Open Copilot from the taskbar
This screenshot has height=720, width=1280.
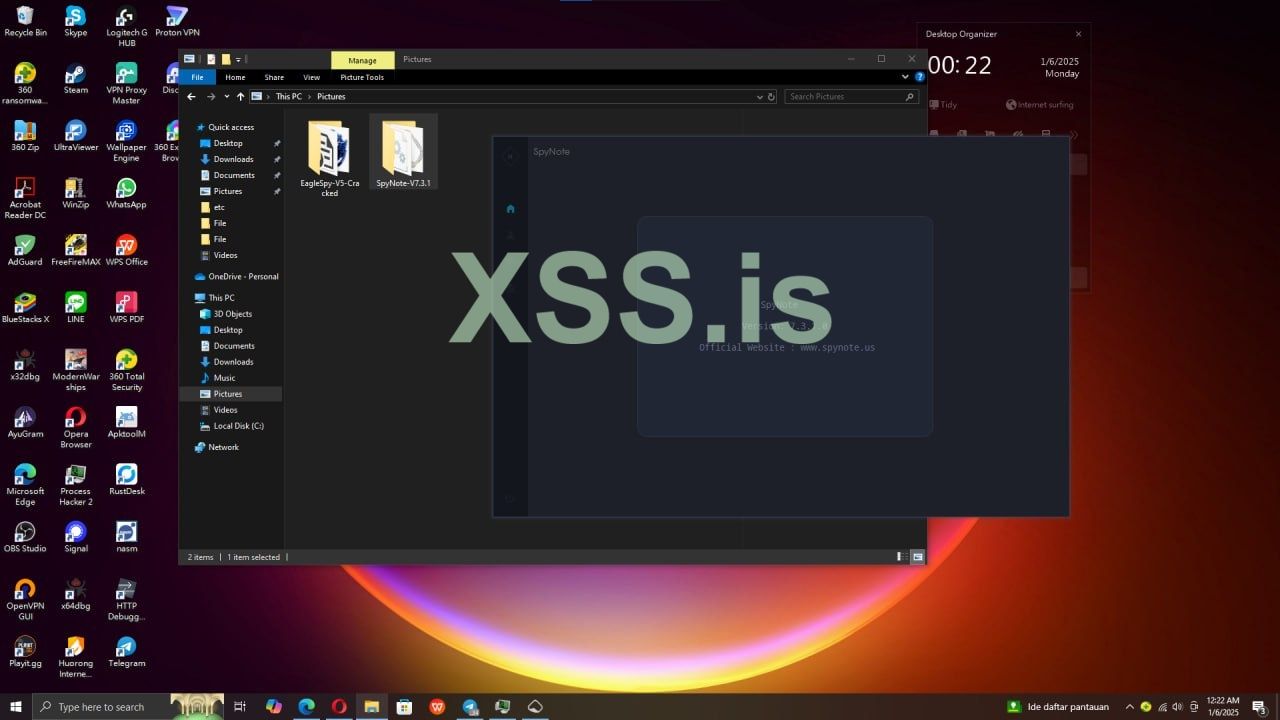click(273, 707)
